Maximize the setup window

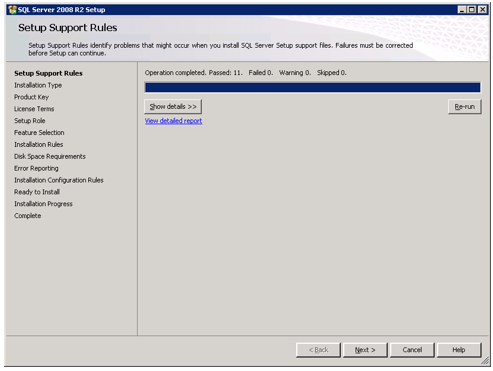click(472, 10)
